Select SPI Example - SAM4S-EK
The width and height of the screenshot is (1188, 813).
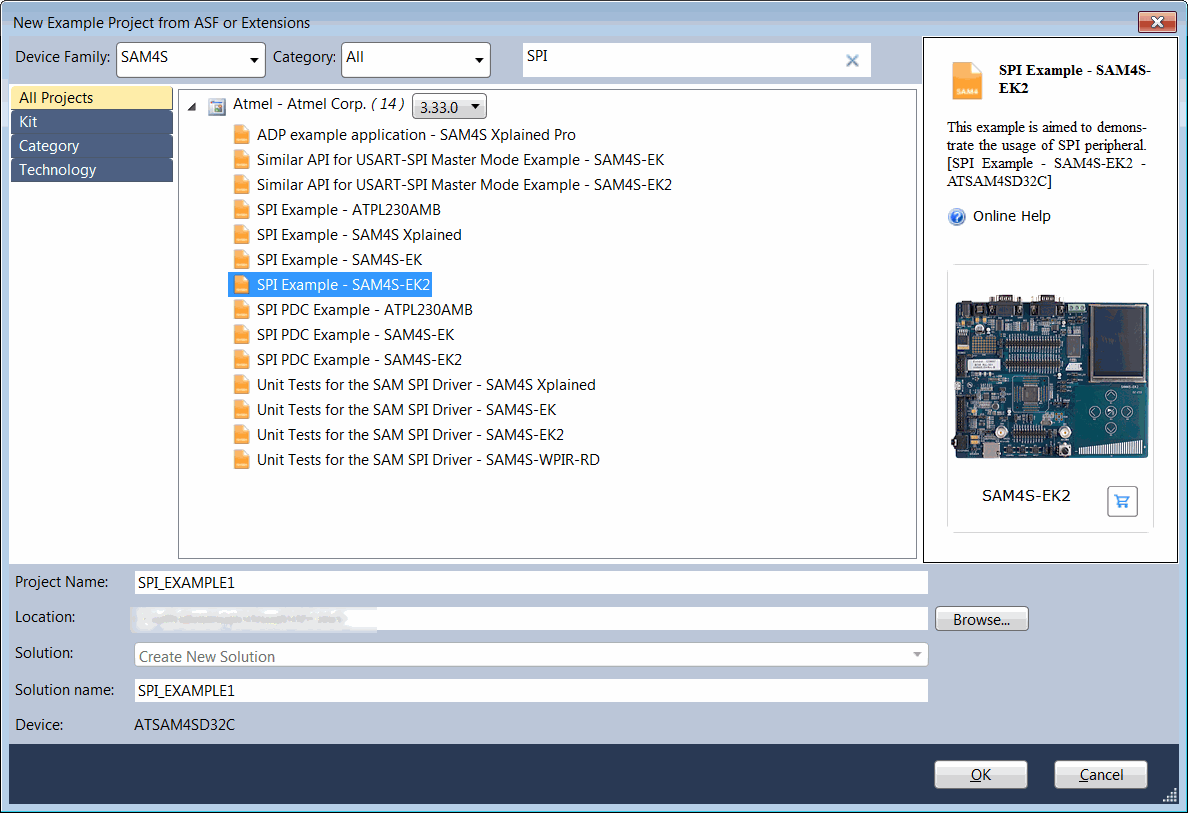[x=339, y=260]
